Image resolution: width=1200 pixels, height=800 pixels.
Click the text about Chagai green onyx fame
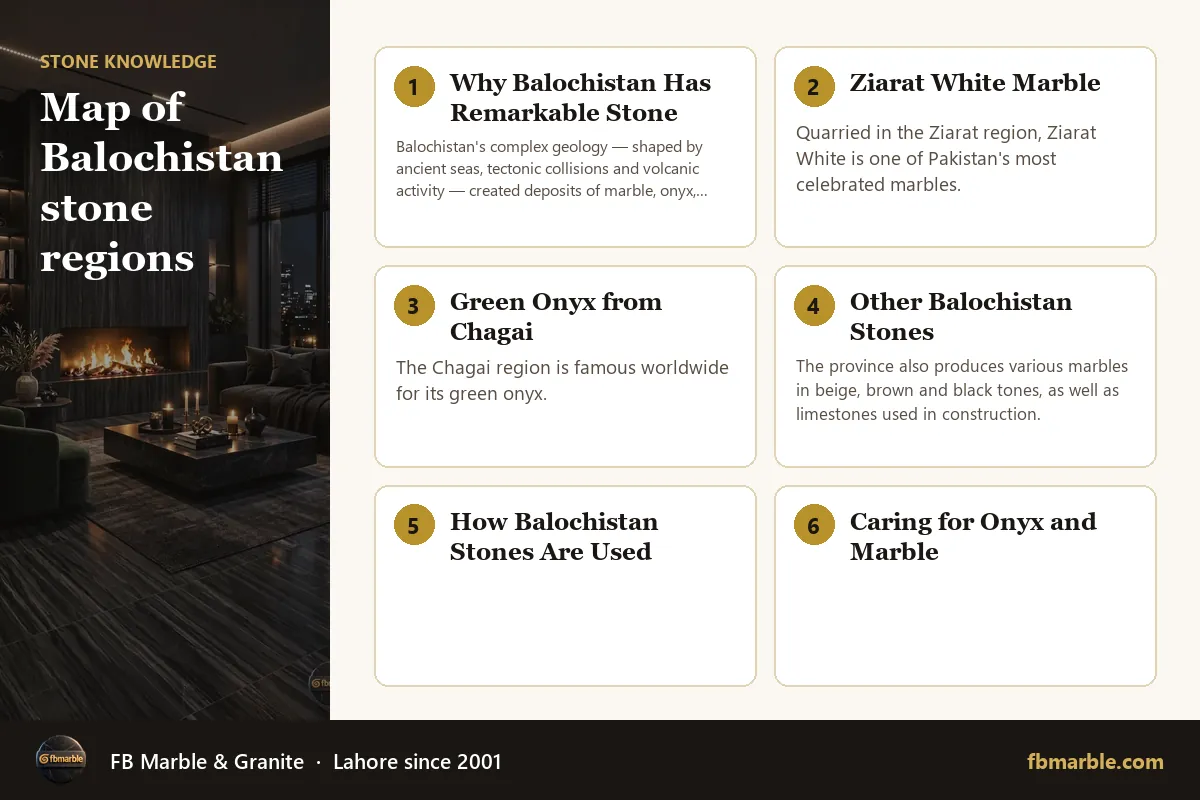pyautogui.click(x=562, y=381)
